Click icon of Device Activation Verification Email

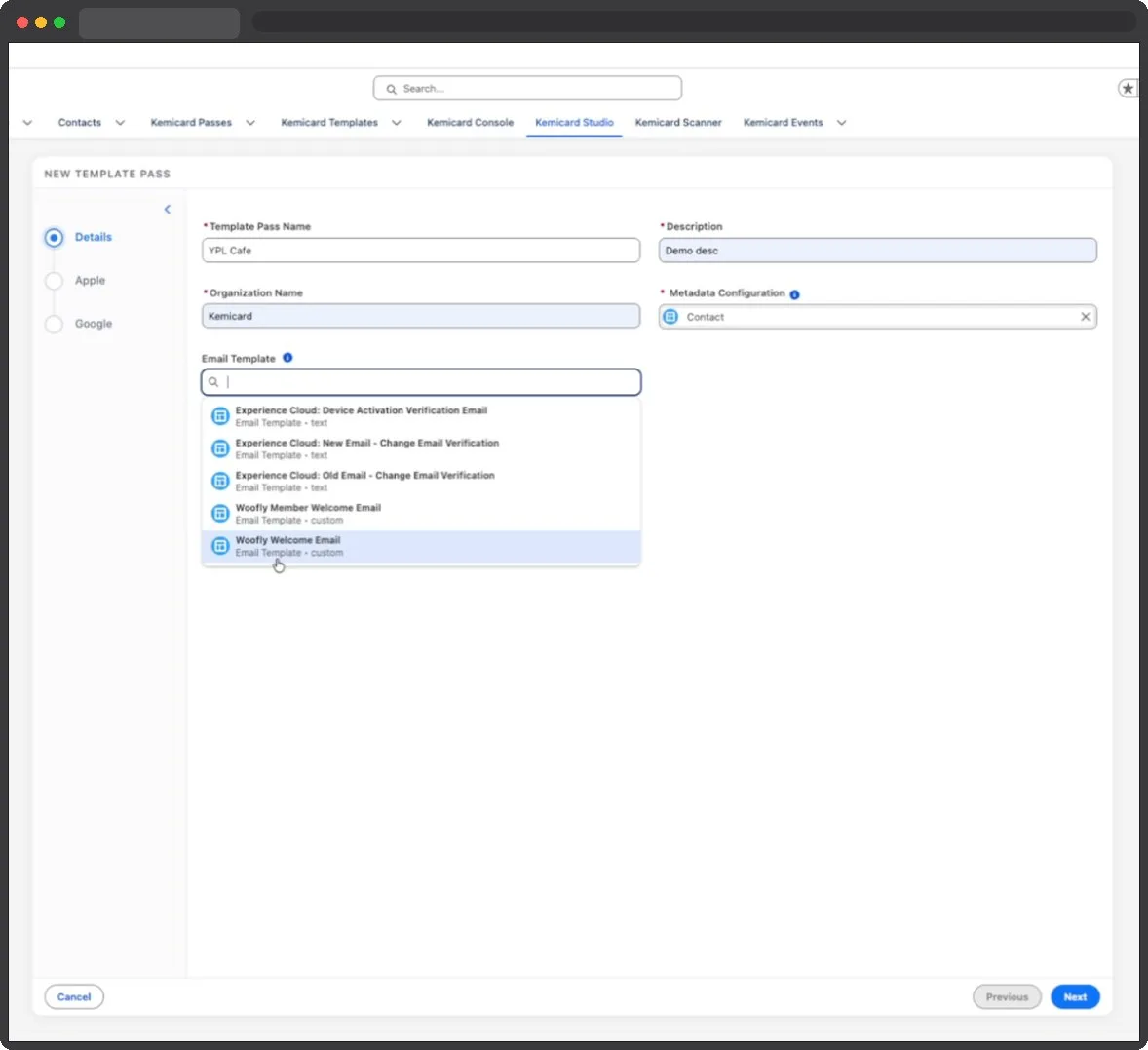point(219,416)
